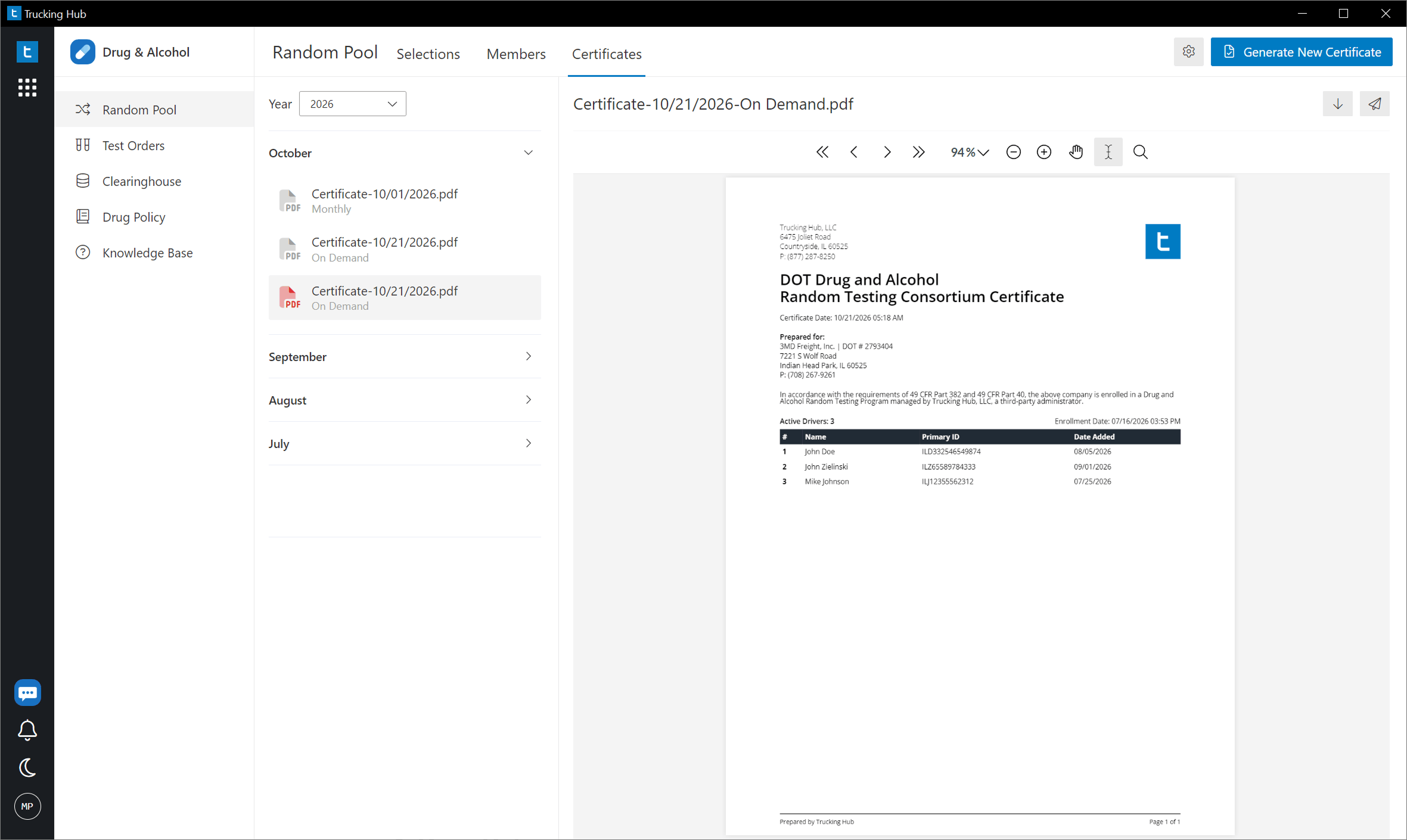Expand the August section
1407x840 pixels.
(405, 400)
